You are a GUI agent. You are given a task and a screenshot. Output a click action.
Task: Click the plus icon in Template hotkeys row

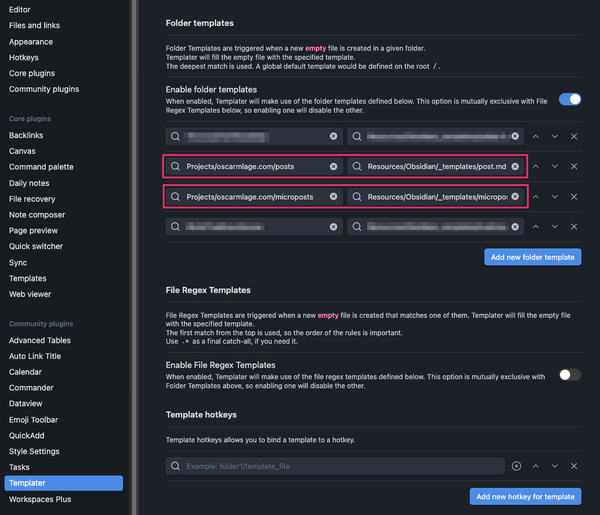517,466
